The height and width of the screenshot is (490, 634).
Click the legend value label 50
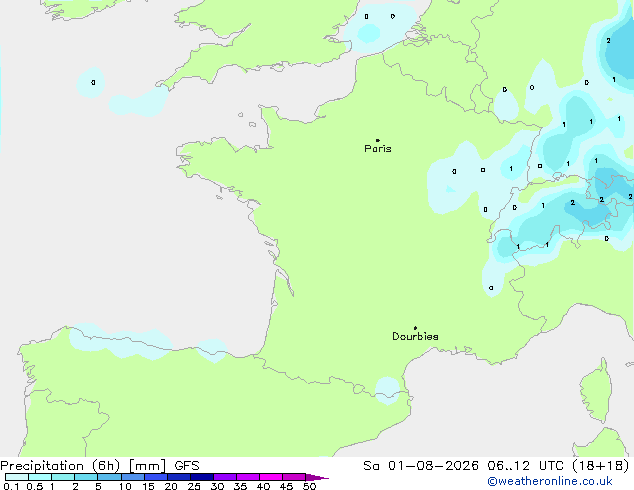click(x=309, y=486)
